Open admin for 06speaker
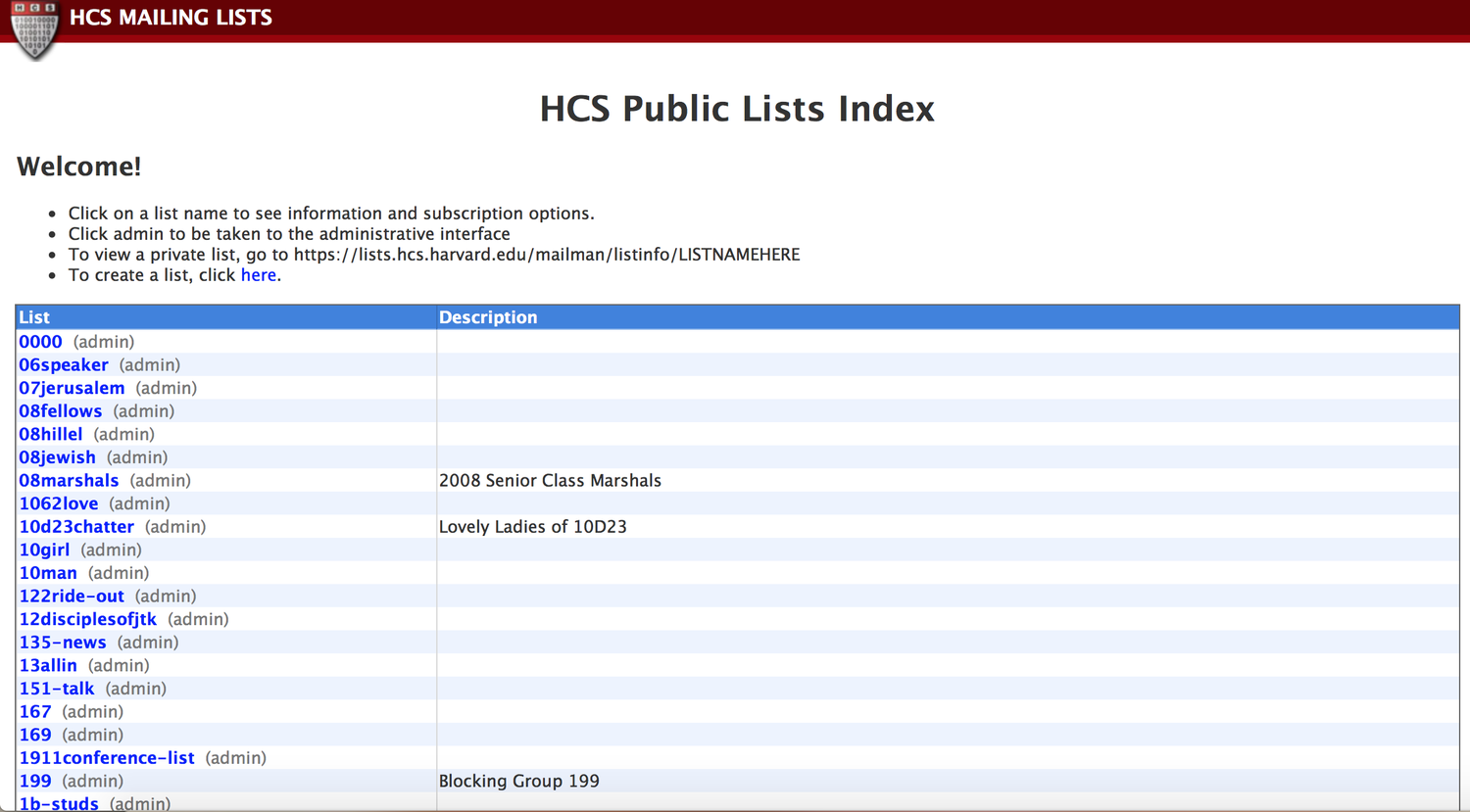 tap(150, 365)
